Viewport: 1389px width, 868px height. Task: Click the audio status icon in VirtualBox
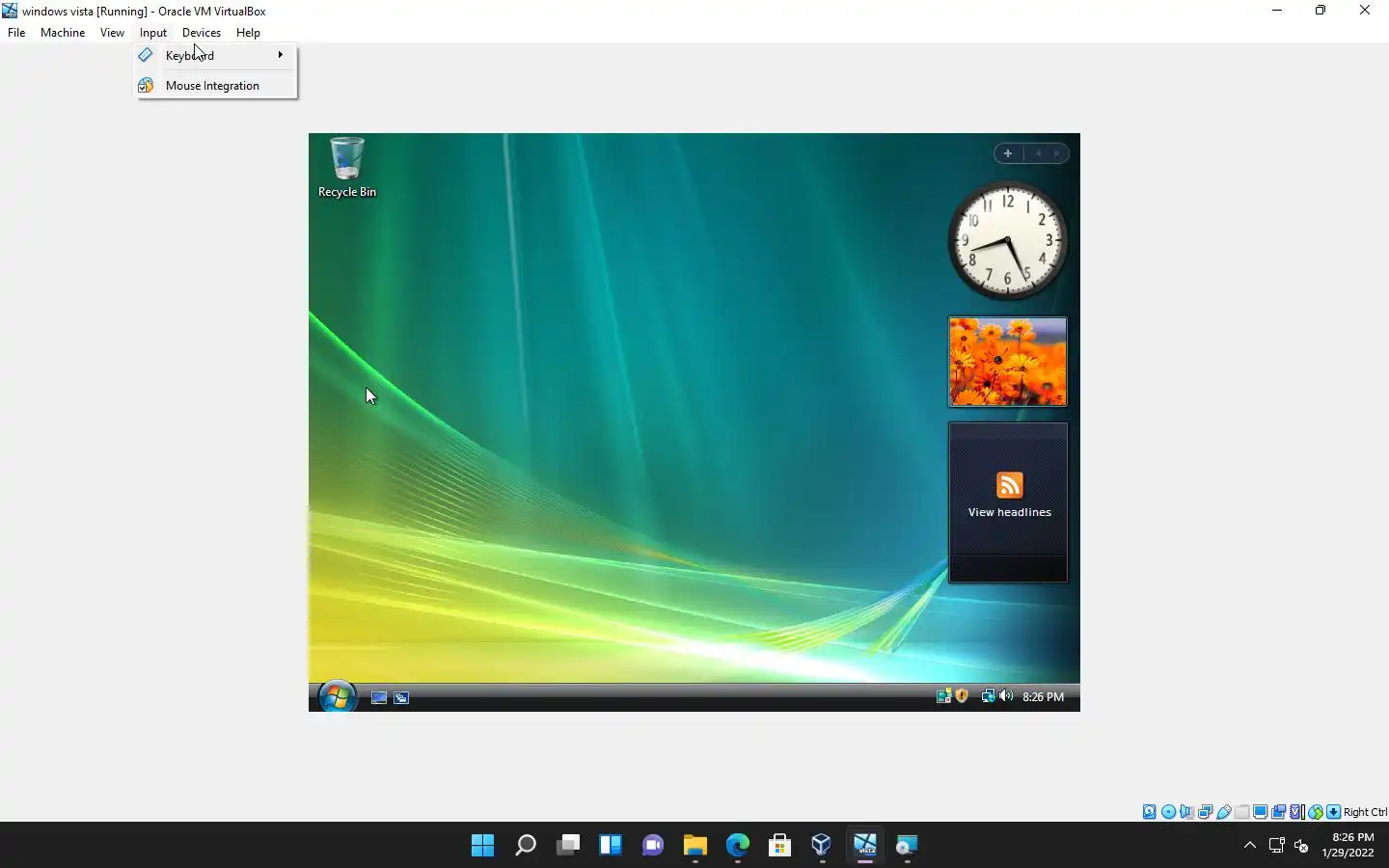1186,812
